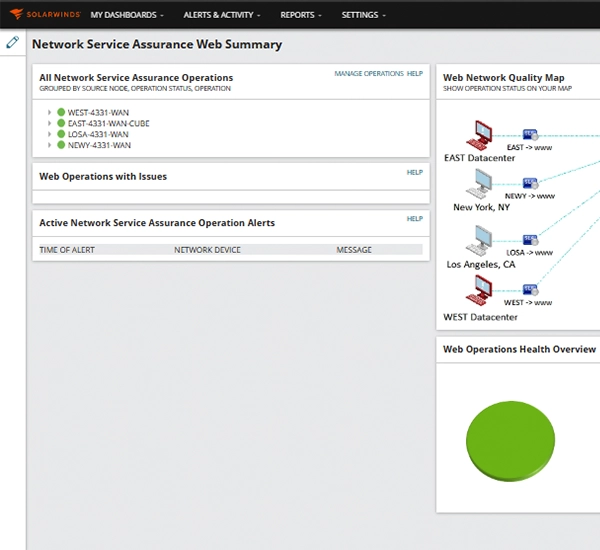Open the Settings menu
Screen dimensions: 600x550
coord(364,15)
